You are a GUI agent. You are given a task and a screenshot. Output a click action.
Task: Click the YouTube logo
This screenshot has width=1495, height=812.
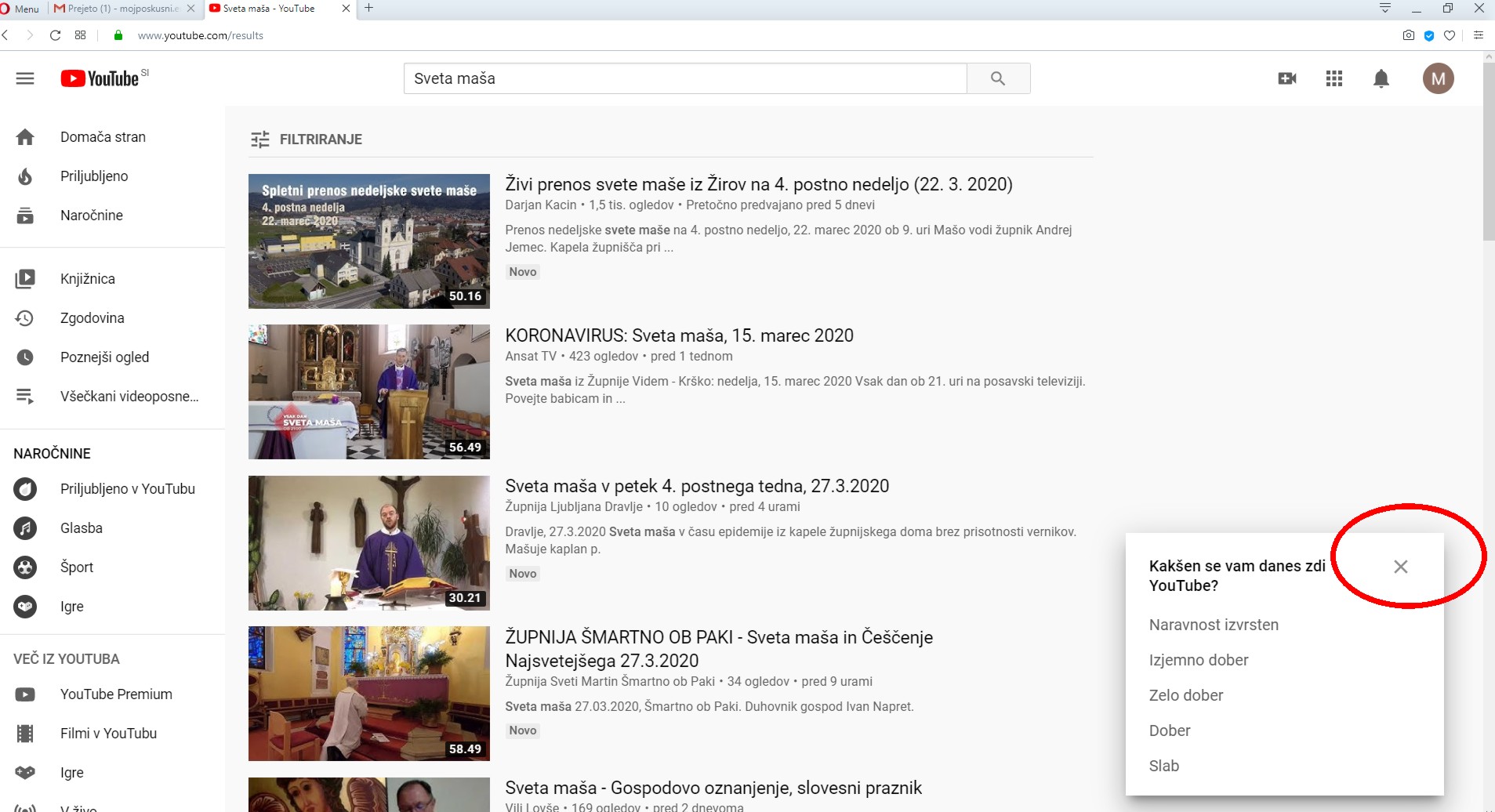100,78
